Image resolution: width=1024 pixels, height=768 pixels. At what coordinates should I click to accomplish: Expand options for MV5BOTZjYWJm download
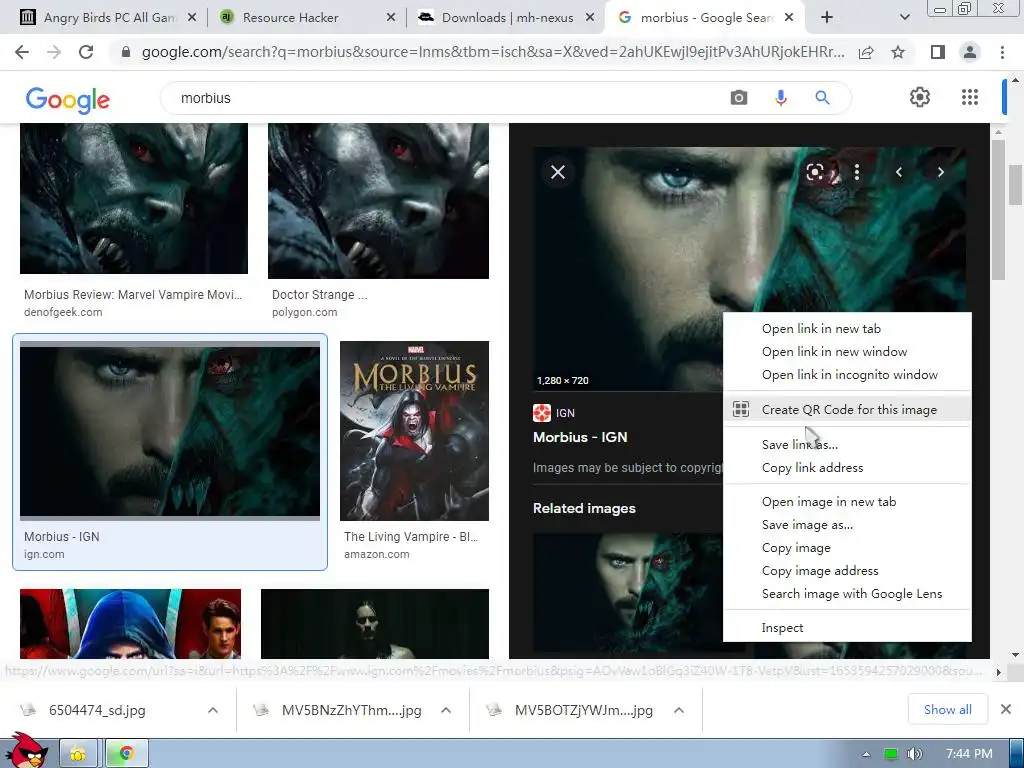coord(679,710)
